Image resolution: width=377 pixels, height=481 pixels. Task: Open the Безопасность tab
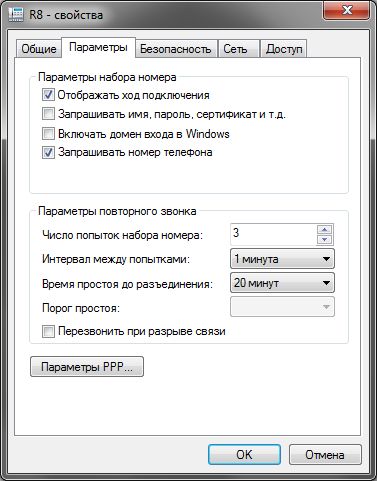[175, 49]
